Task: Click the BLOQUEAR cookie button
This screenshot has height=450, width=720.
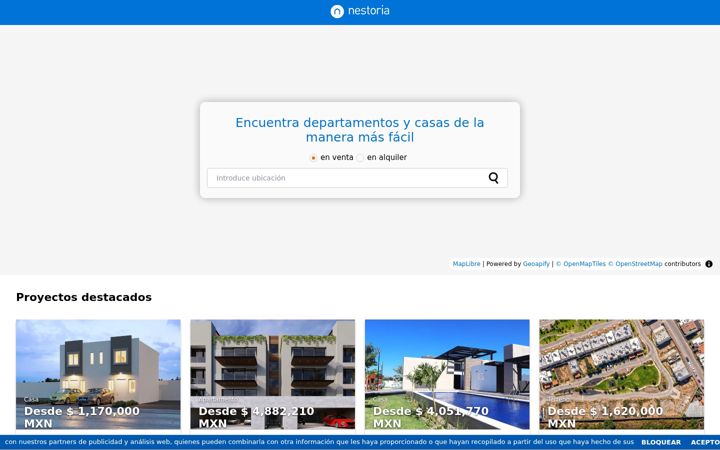Action: pyautogui.click(x=661, y=442)
